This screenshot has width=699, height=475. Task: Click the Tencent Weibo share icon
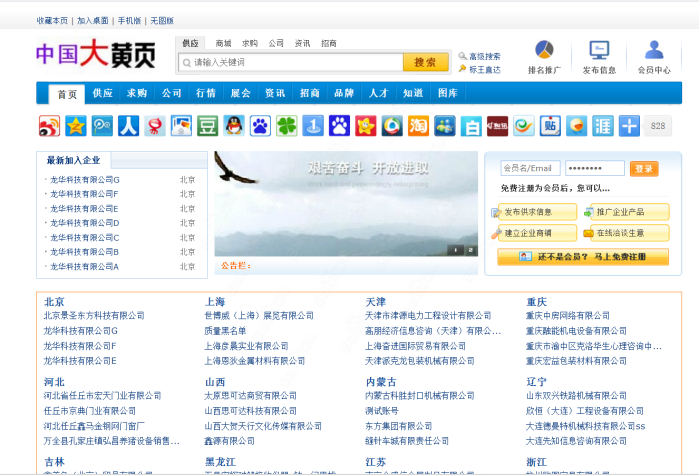[102, 126]
